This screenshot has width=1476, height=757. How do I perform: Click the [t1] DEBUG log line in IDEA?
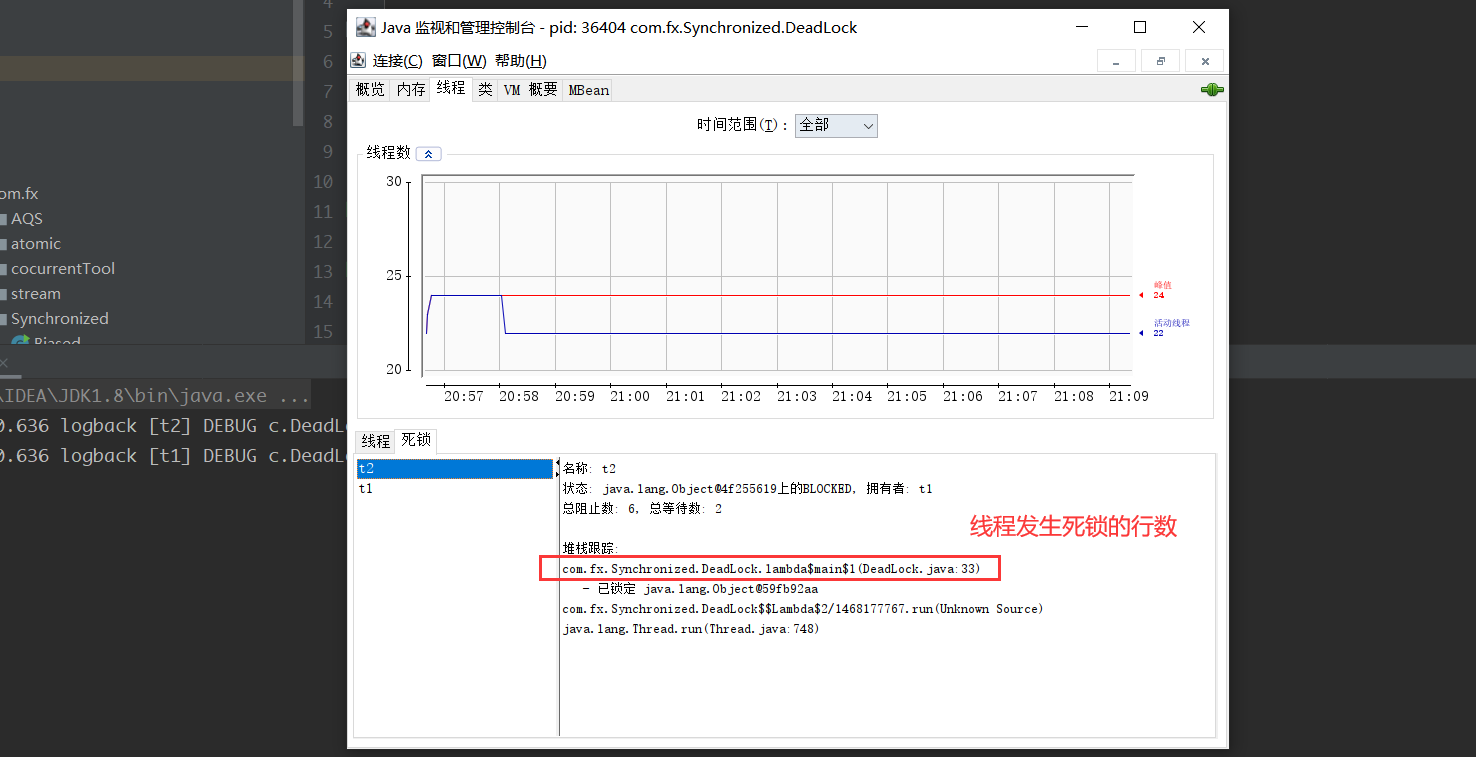tap(173, 456)
